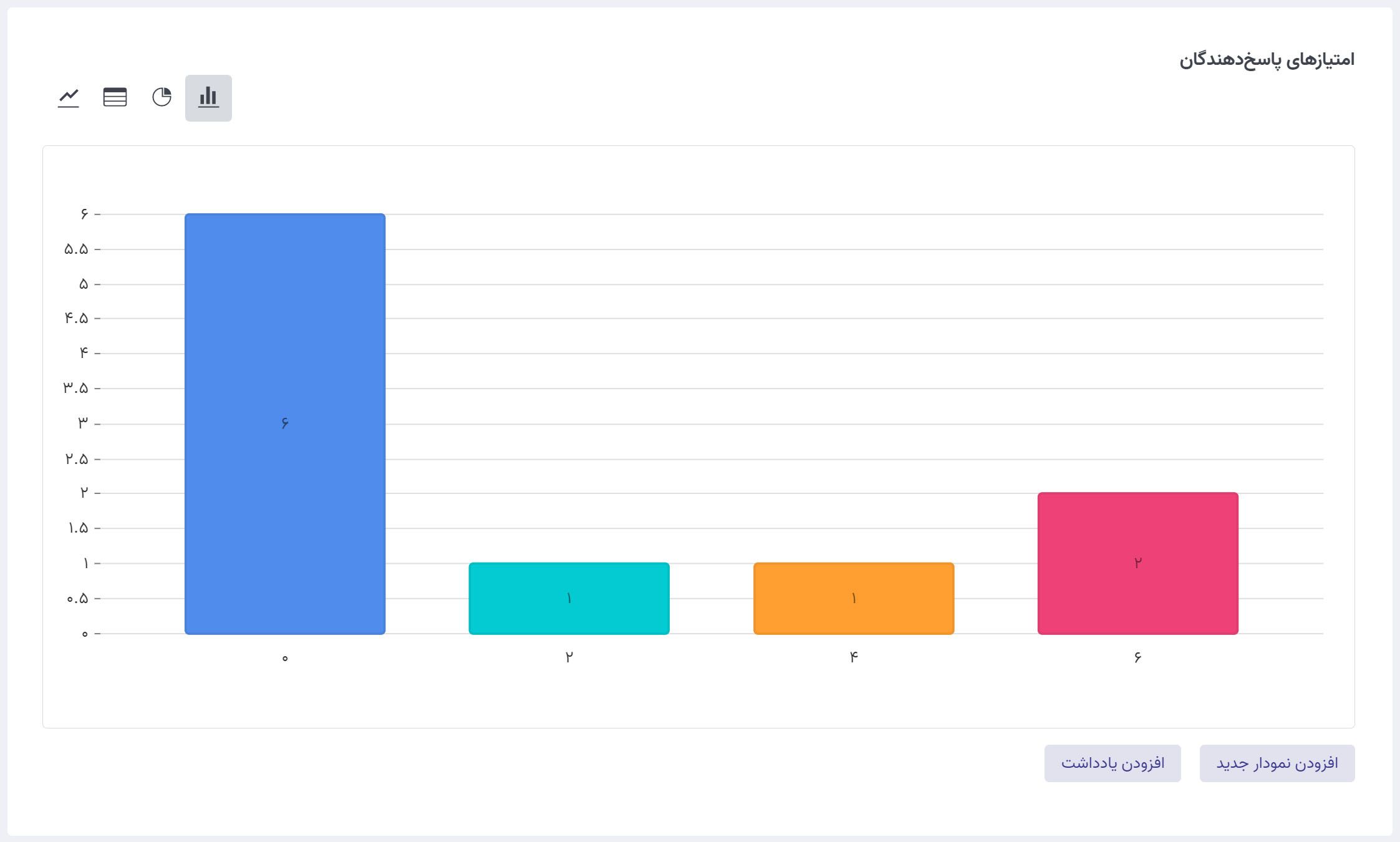This screenshot has height=842, width=1400.
Task: Select the teal bar in the chart
Action: tap(569, 598)
